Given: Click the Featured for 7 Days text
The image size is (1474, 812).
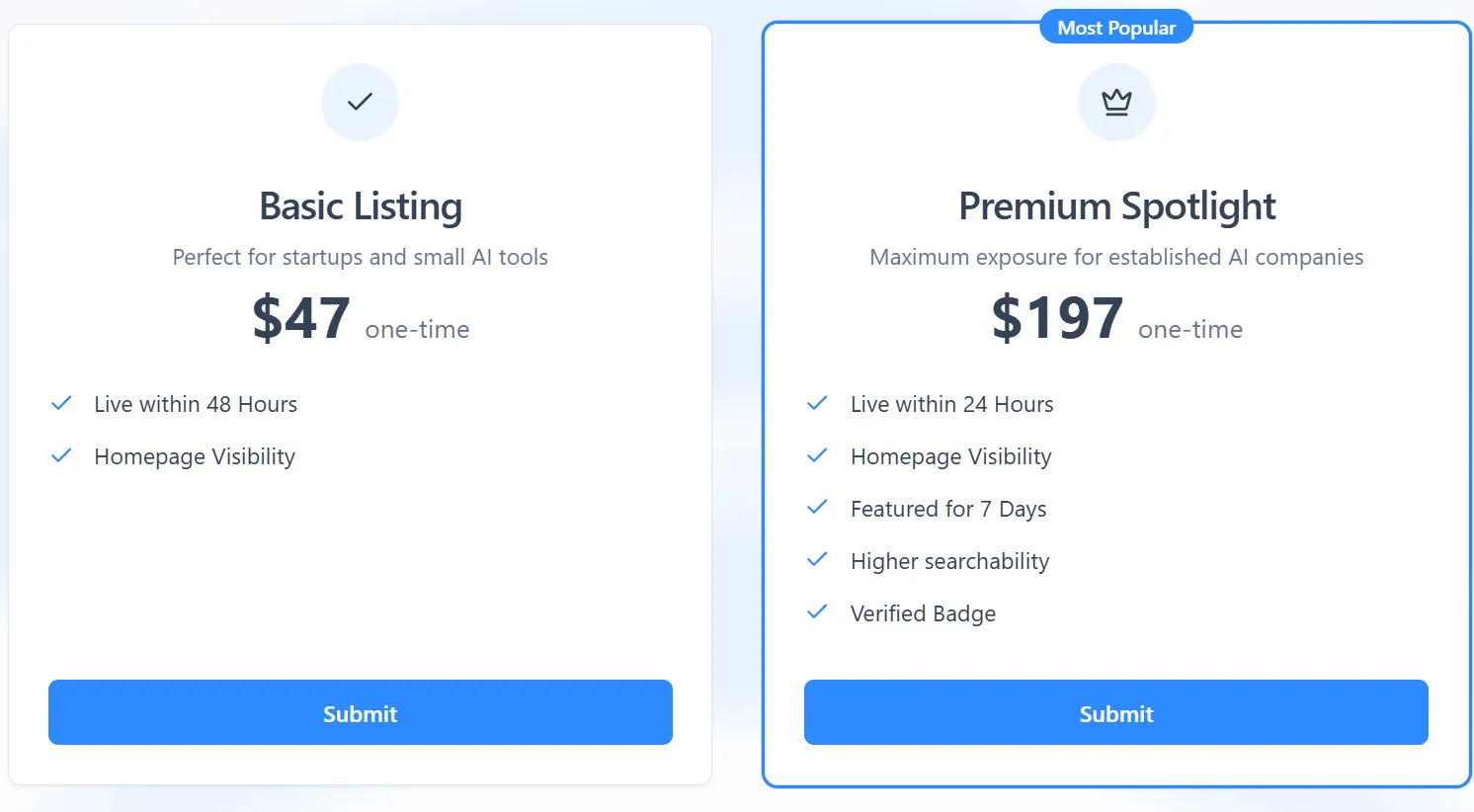Looking at the screenshot, I should [947, 509].
